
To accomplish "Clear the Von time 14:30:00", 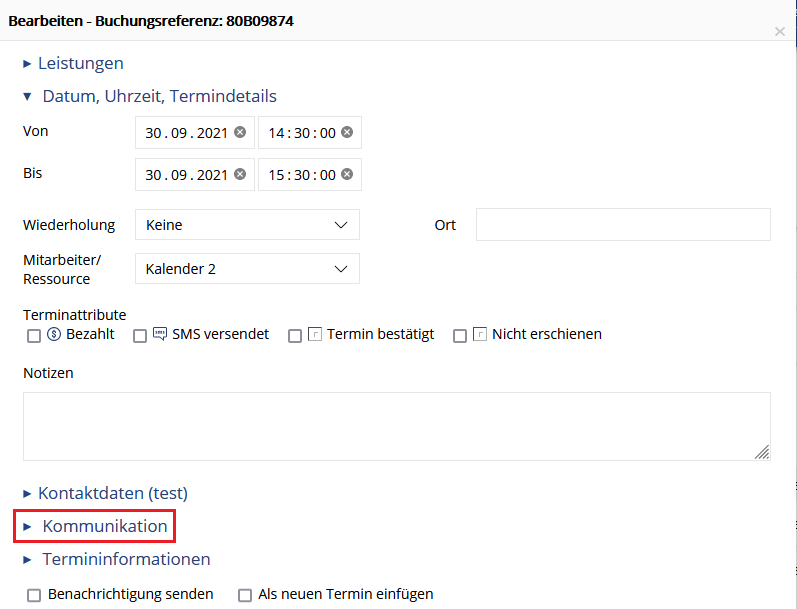I will (347, 132).
